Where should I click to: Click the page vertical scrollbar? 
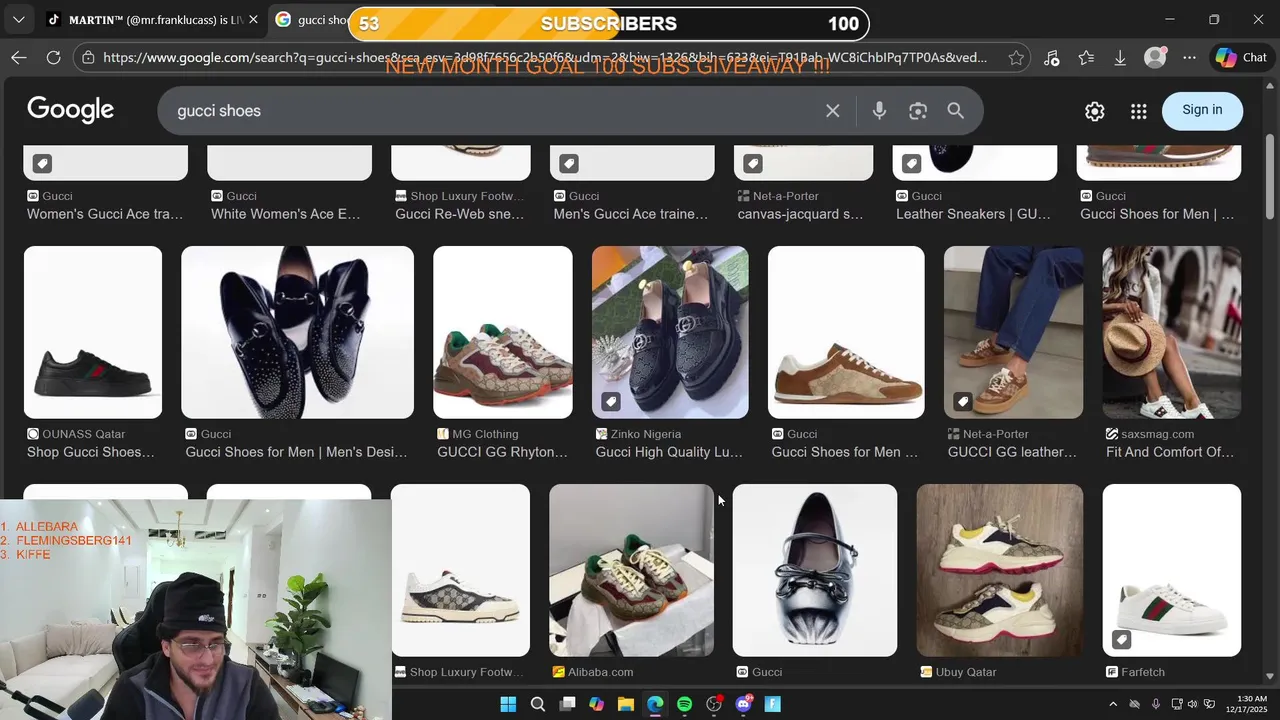pyautogui.click(x=1270, y=175)
